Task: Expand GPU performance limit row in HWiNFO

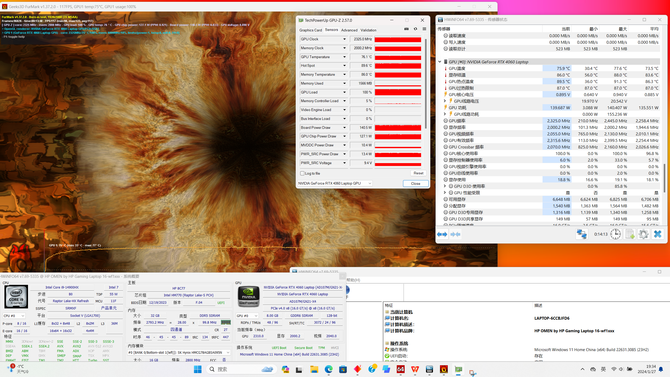Action: pyautogui.click(x=445, y=193)
